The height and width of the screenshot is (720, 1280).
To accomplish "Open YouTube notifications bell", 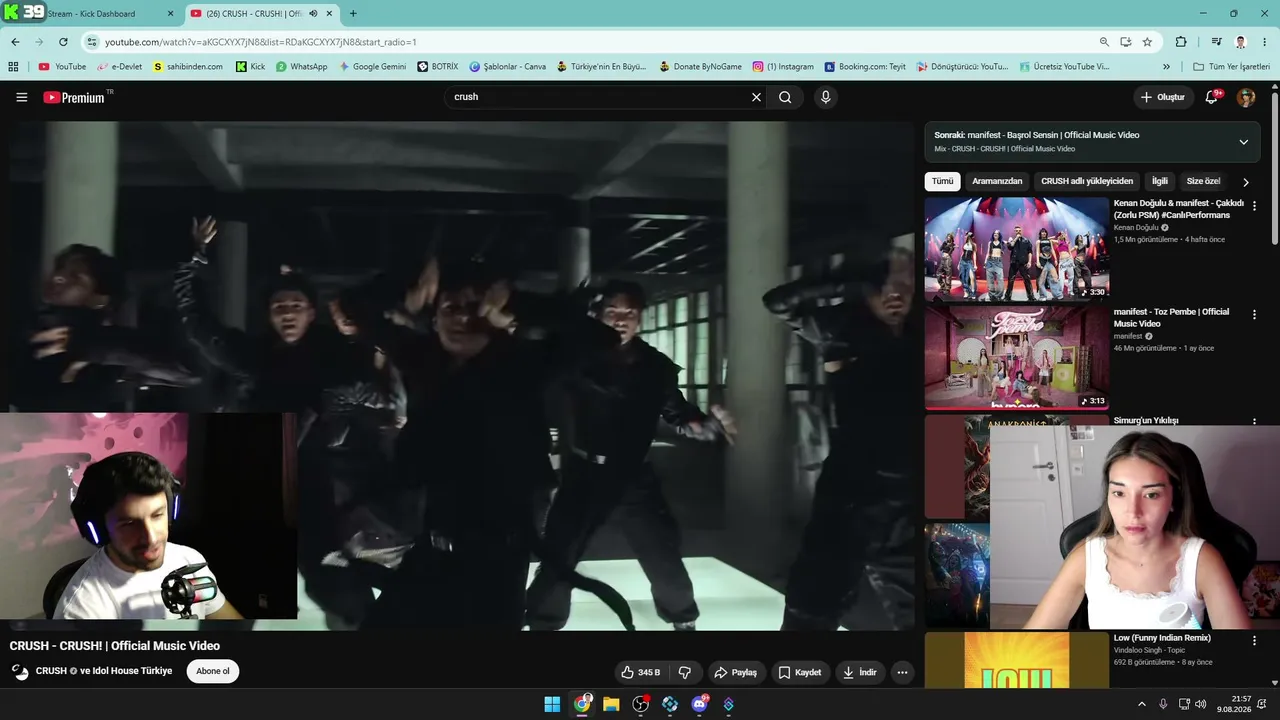I will pyautogui.click(x=1211, y=97).
